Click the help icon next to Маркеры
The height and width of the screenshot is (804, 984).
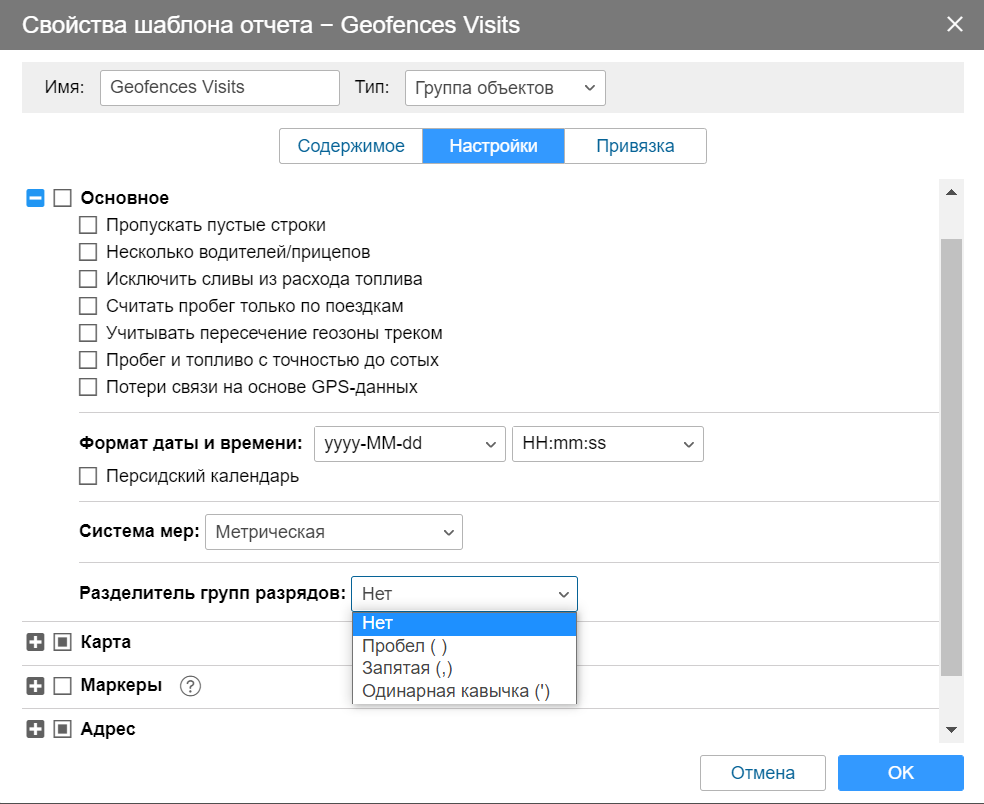(x=191, y=686)
